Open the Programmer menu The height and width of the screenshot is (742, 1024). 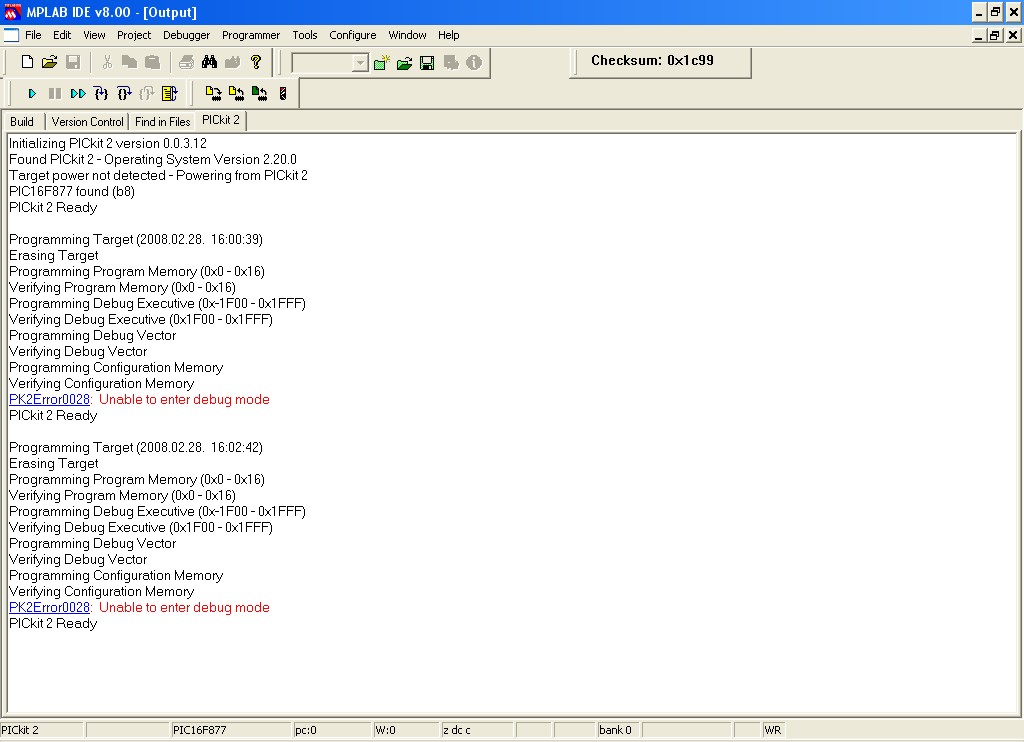tap(251, 35)
